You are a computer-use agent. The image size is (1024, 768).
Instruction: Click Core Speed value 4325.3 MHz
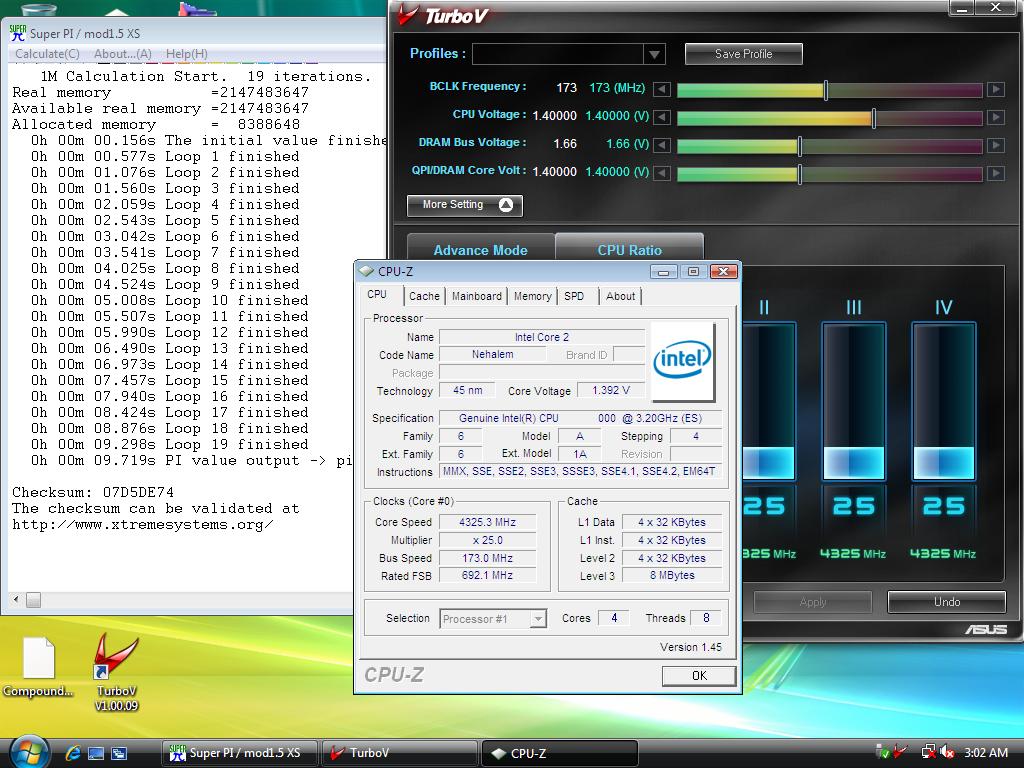[x=487, y=522]
